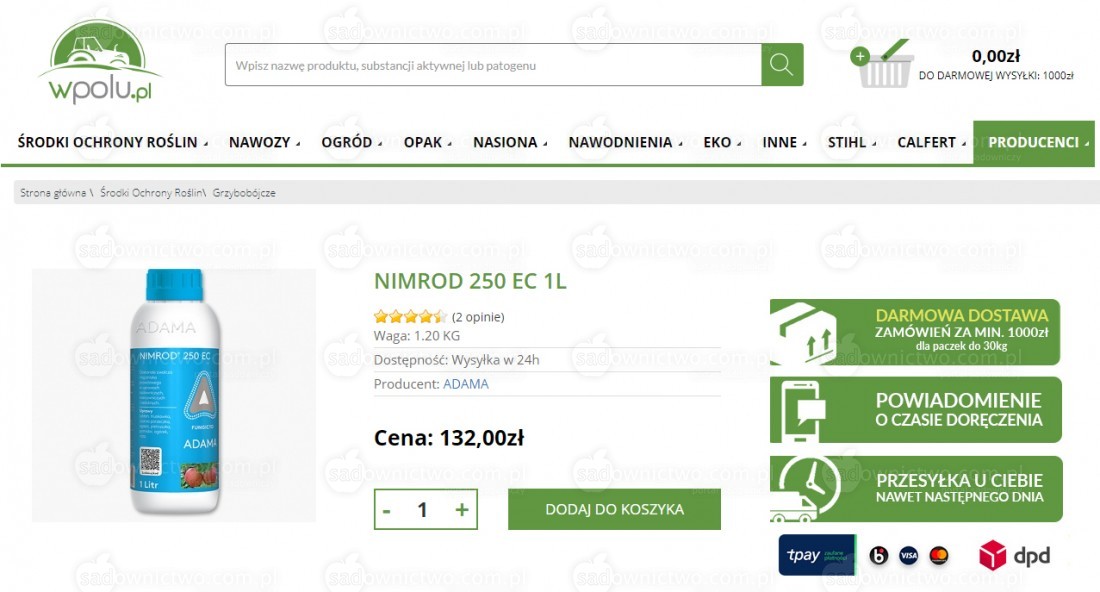Open the (2 opinie) reviews link
The image size is (1100, 592).
click(478, 317)
